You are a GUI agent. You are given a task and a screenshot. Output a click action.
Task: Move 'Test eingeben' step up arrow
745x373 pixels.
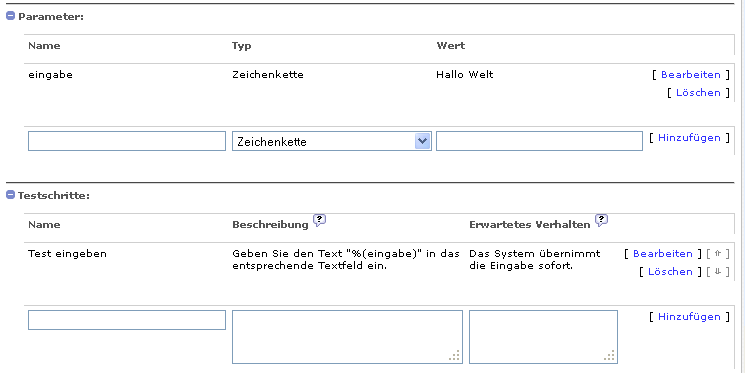pos(718,254)
